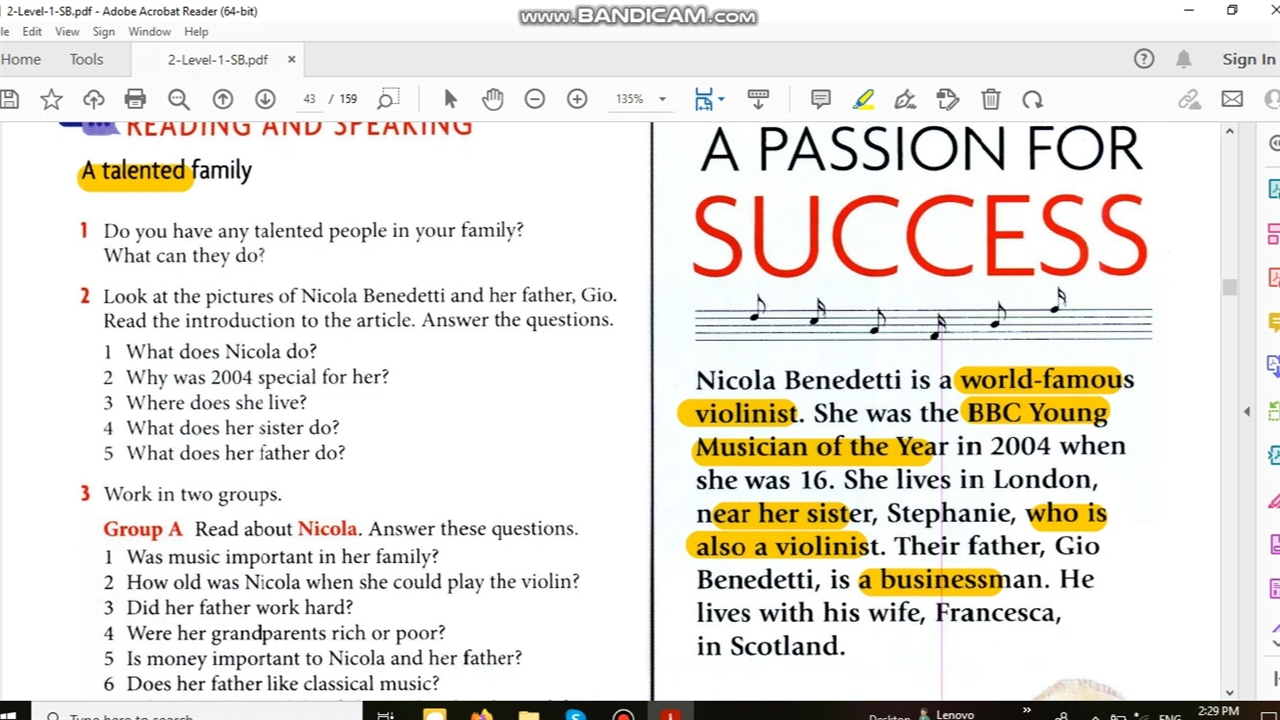Click the Highlight text marker tool

863,99
